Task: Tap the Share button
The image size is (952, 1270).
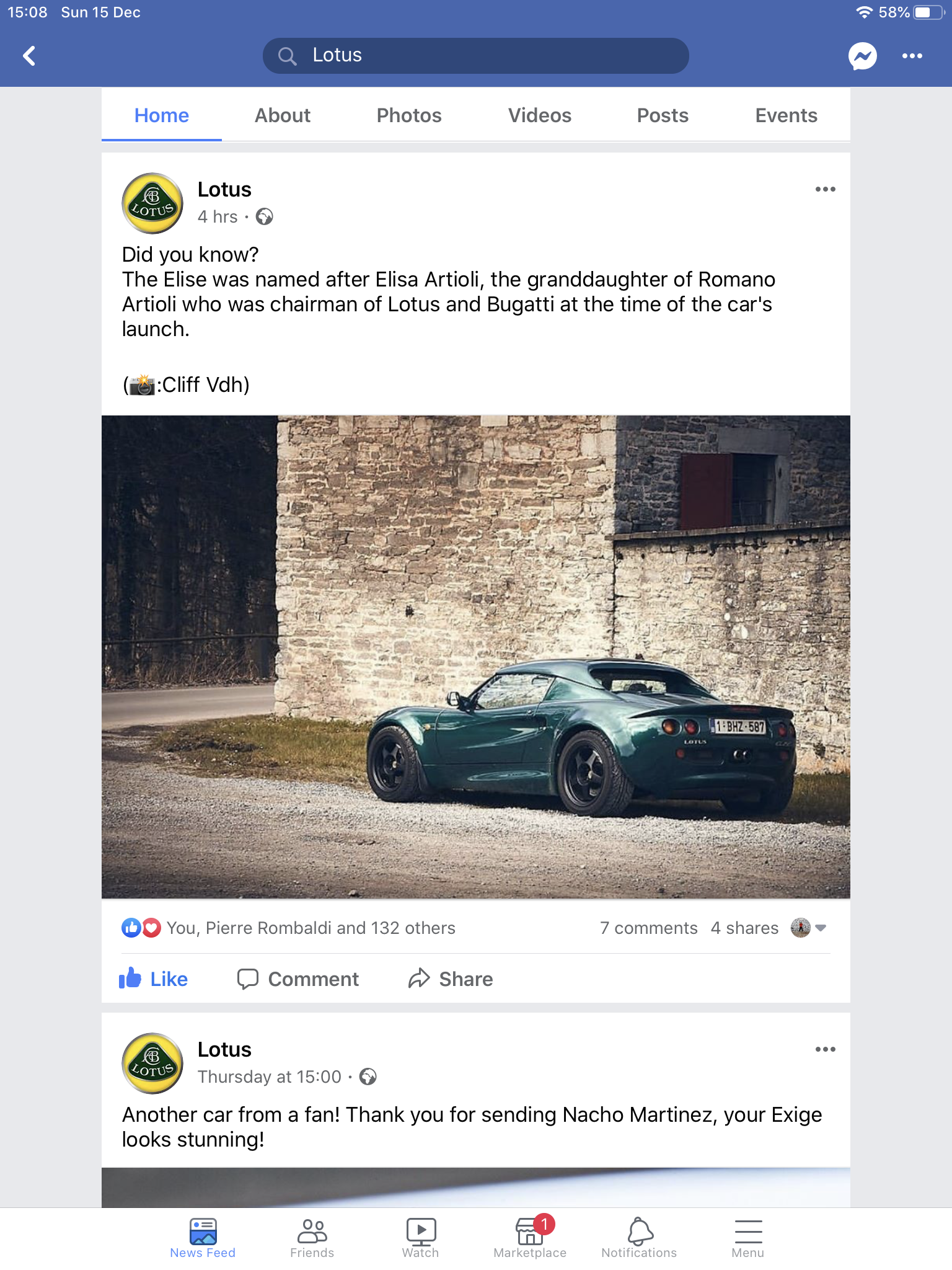Action: point(451,979)
